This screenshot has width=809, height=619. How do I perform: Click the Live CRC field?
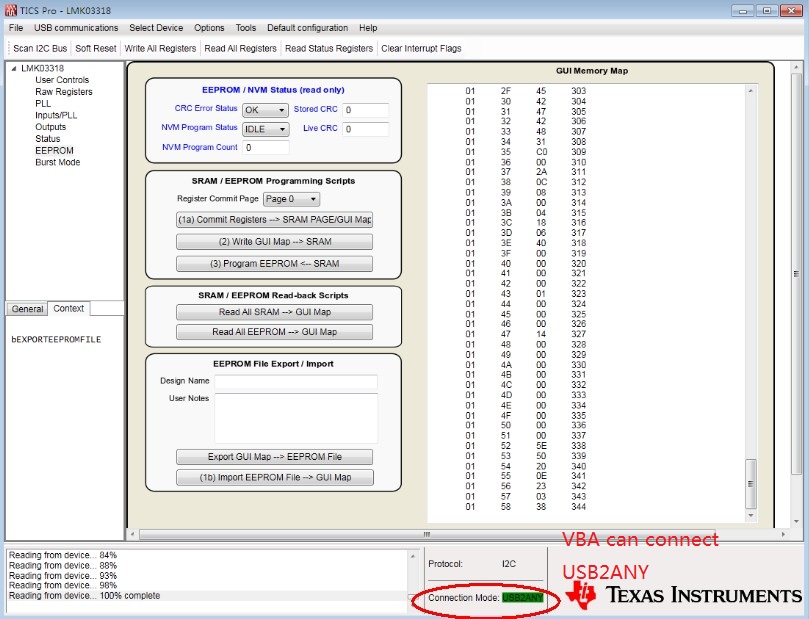point(366,129)
